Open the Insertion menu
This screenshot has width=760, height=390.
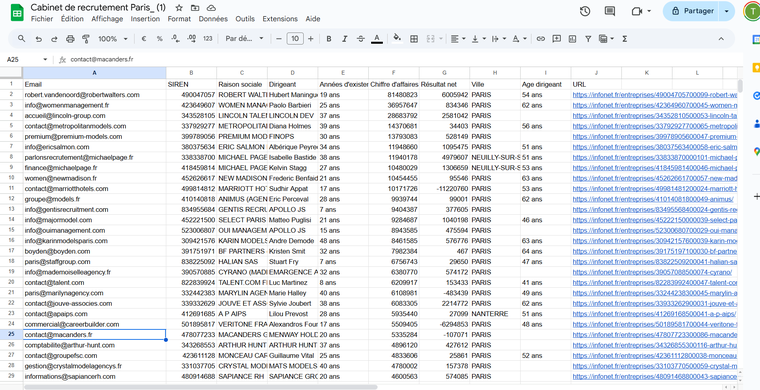(145, 19)
